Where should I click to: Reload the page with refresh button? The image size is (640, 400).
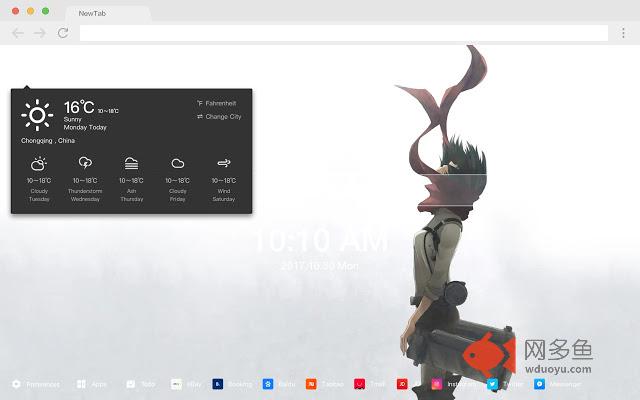coord(63,33)
